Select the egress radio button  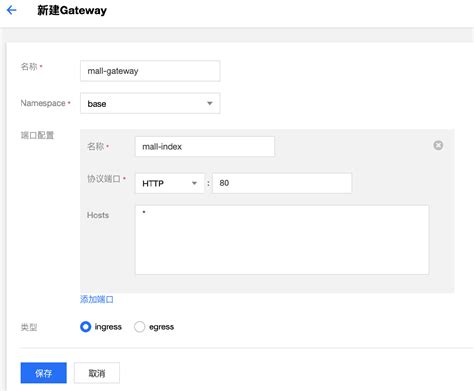139,327
